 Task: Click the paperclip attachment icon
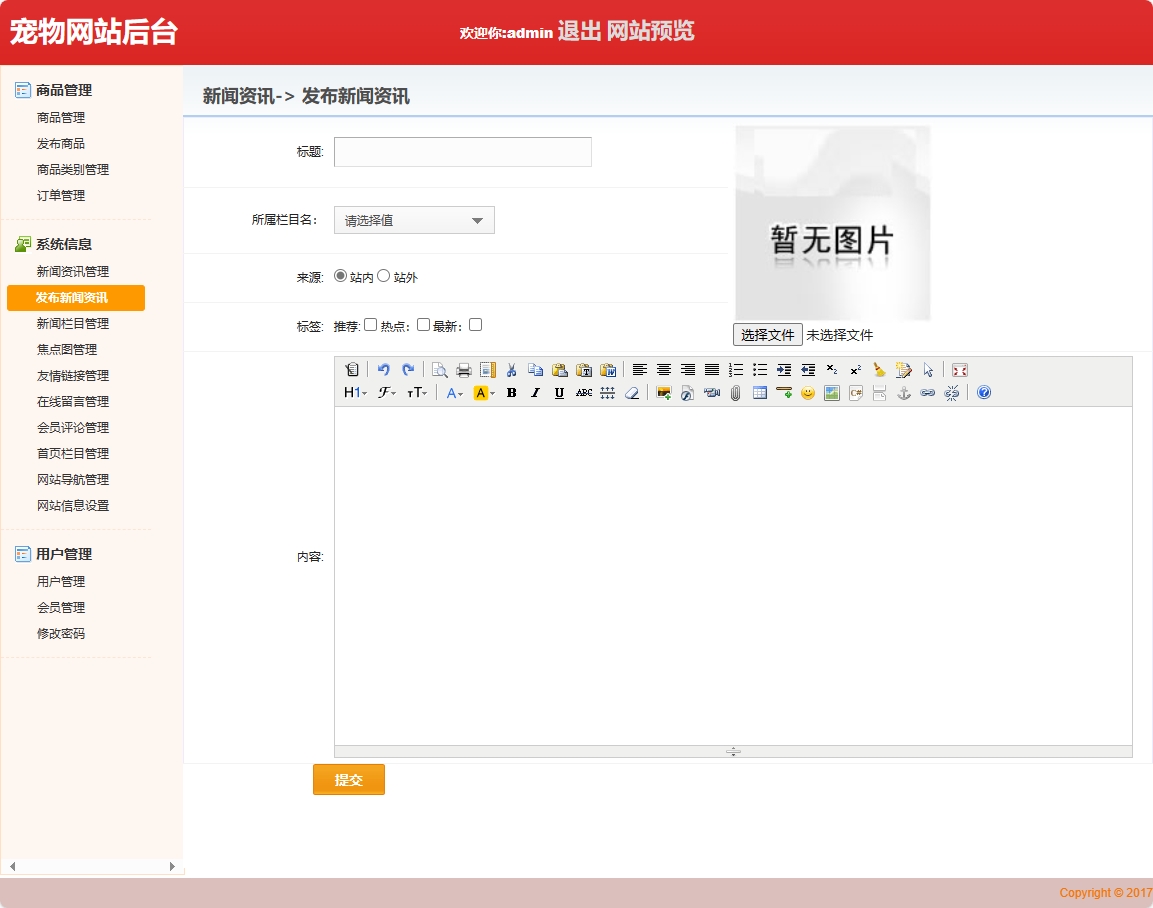point(736,392)
